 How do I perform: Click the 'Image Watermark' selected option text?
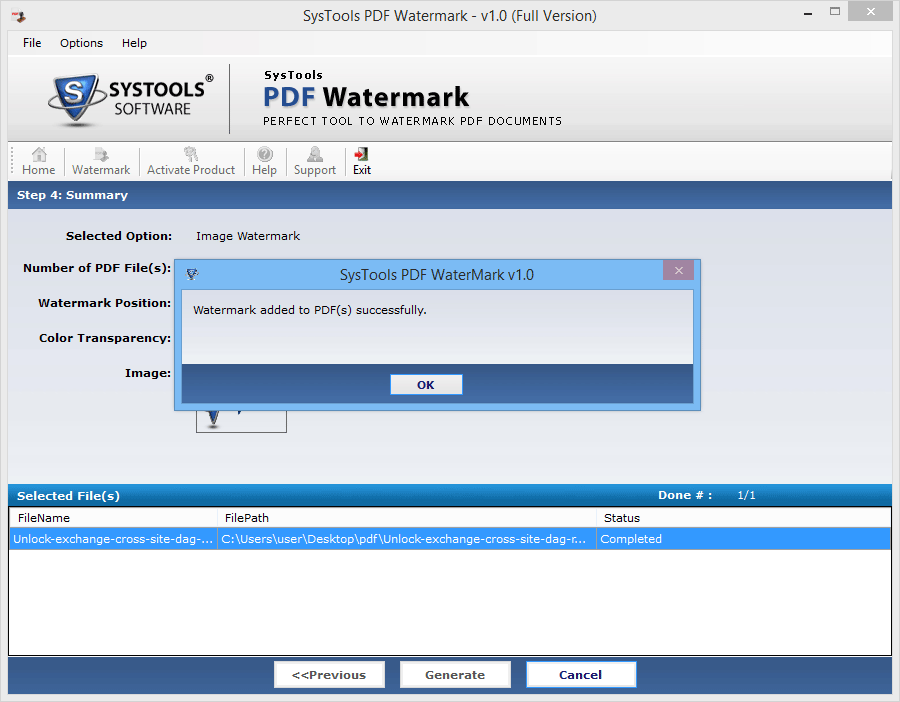(248, 236)
